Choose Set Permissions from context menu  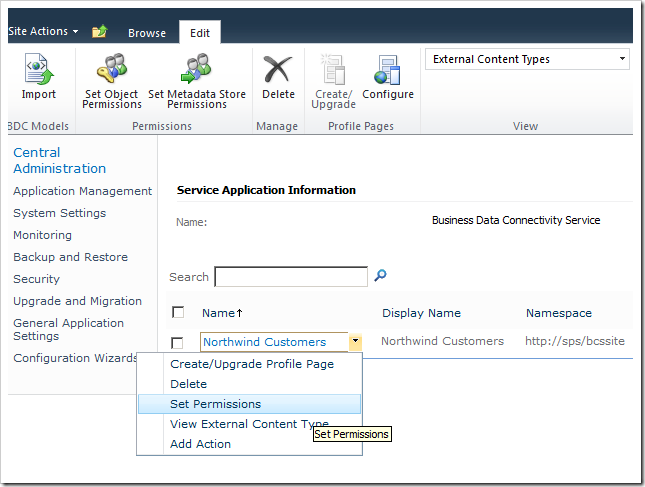click(x=215, y=404)
